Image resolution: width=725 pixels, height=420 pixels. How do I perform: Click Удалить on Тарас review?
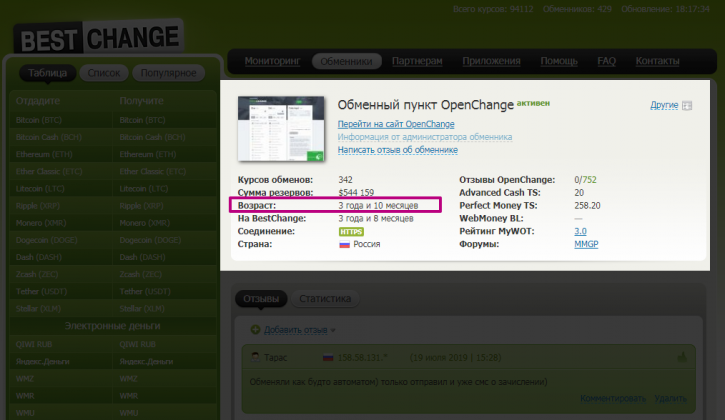point(670,399)
